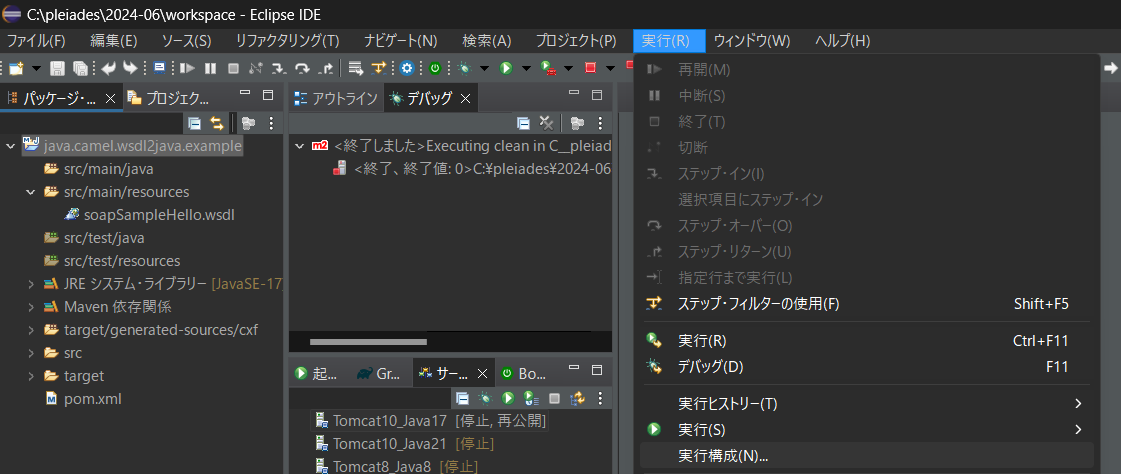
Task: Expand Maven 依存関係 node
Action: (31, 307)
